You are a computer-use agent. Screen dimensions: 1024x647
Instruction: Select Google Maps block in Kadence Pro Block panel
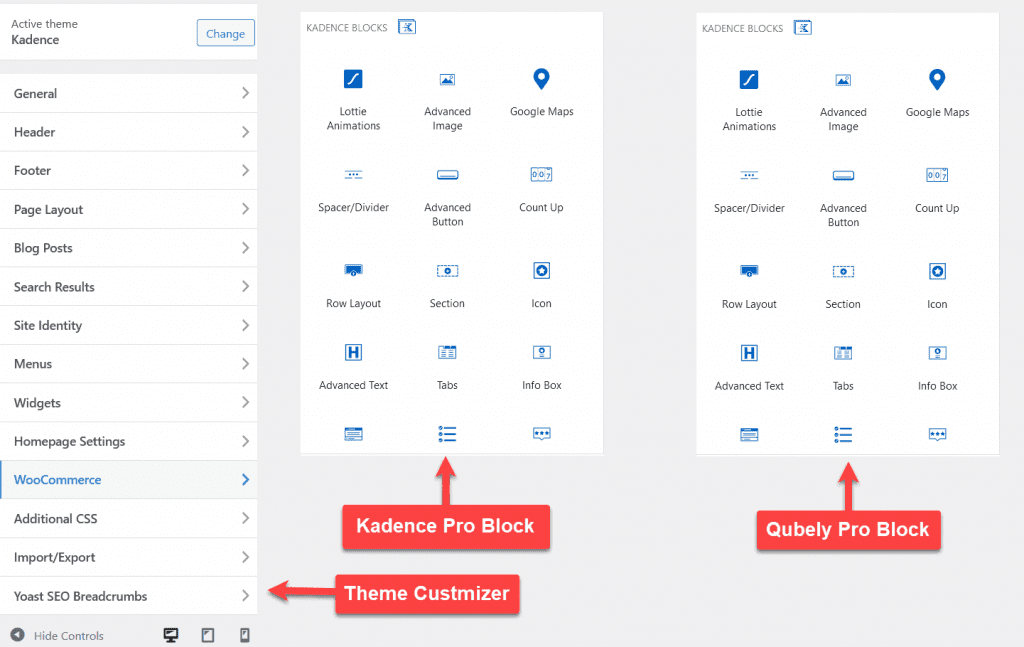point(541,92)
